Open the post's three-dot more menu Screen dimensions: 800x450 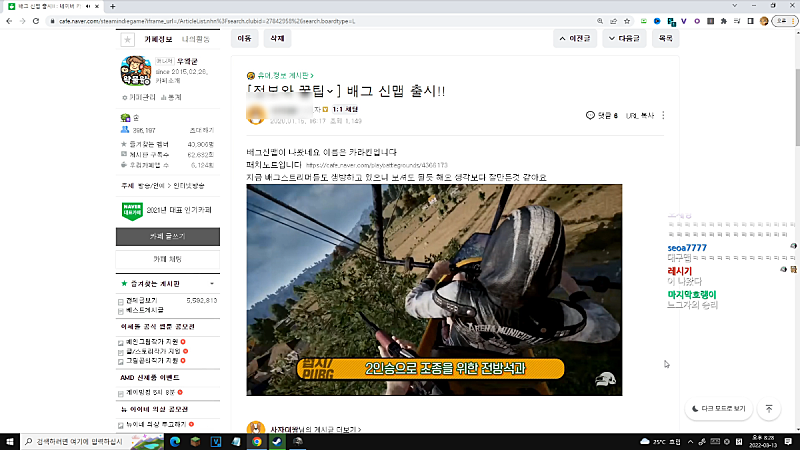(x=663, y=115)
